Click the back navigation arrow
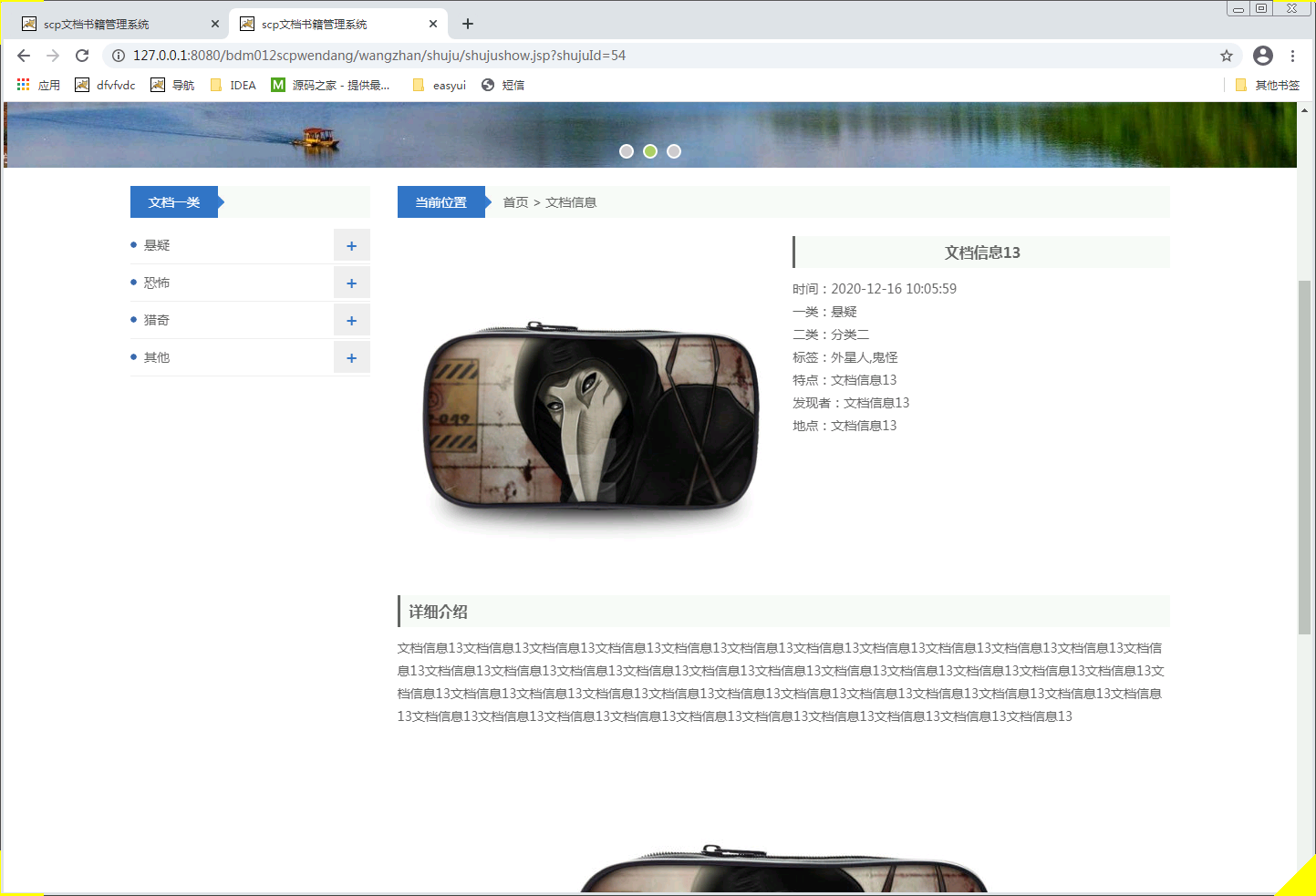Screen dimensions: 1316x896 pyautogui.click(x=24, y=56)
